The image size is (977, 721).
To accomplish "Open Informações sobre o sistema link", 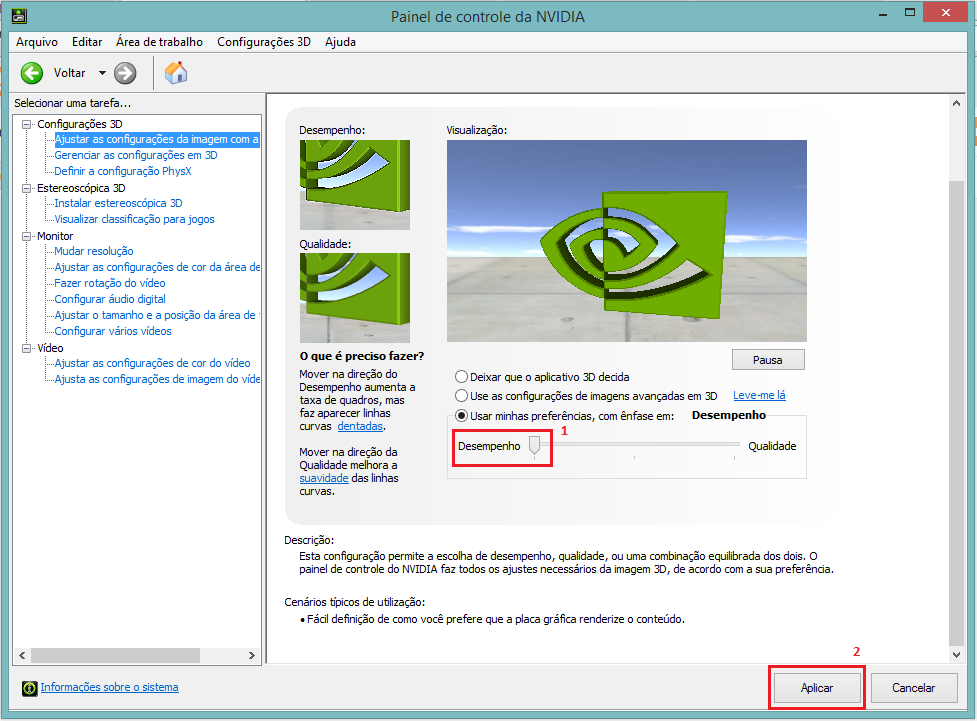I will click(110, 687).
